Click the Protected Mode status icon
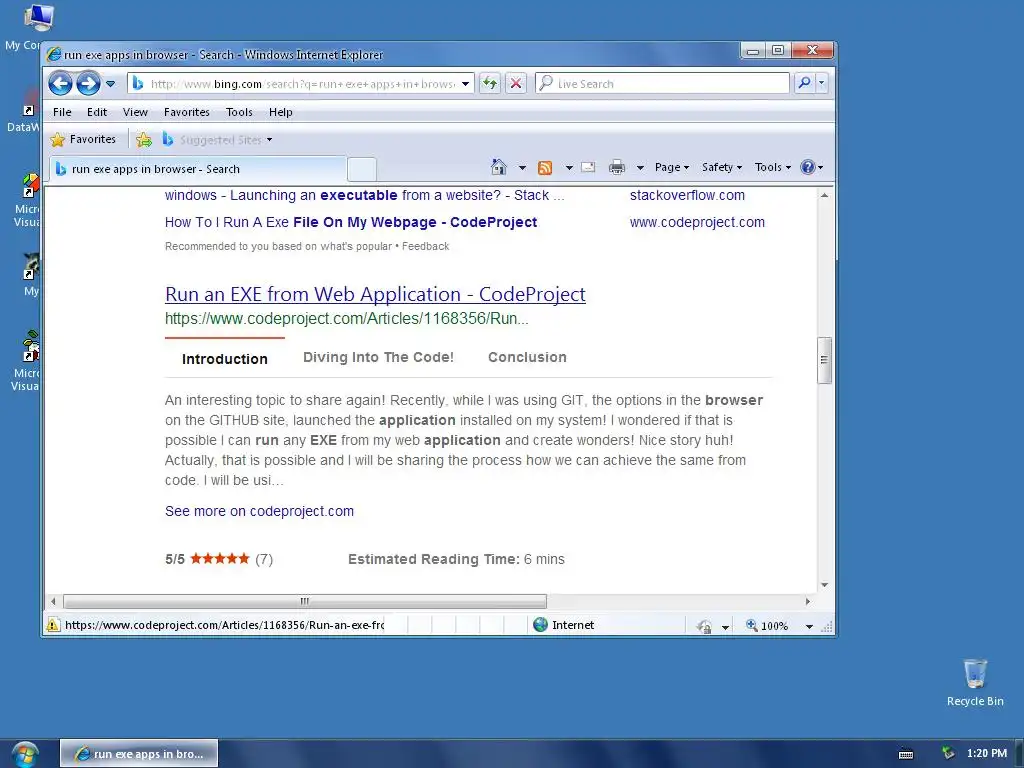This screenshot has width=1024, height=768. tap(704, 626)
